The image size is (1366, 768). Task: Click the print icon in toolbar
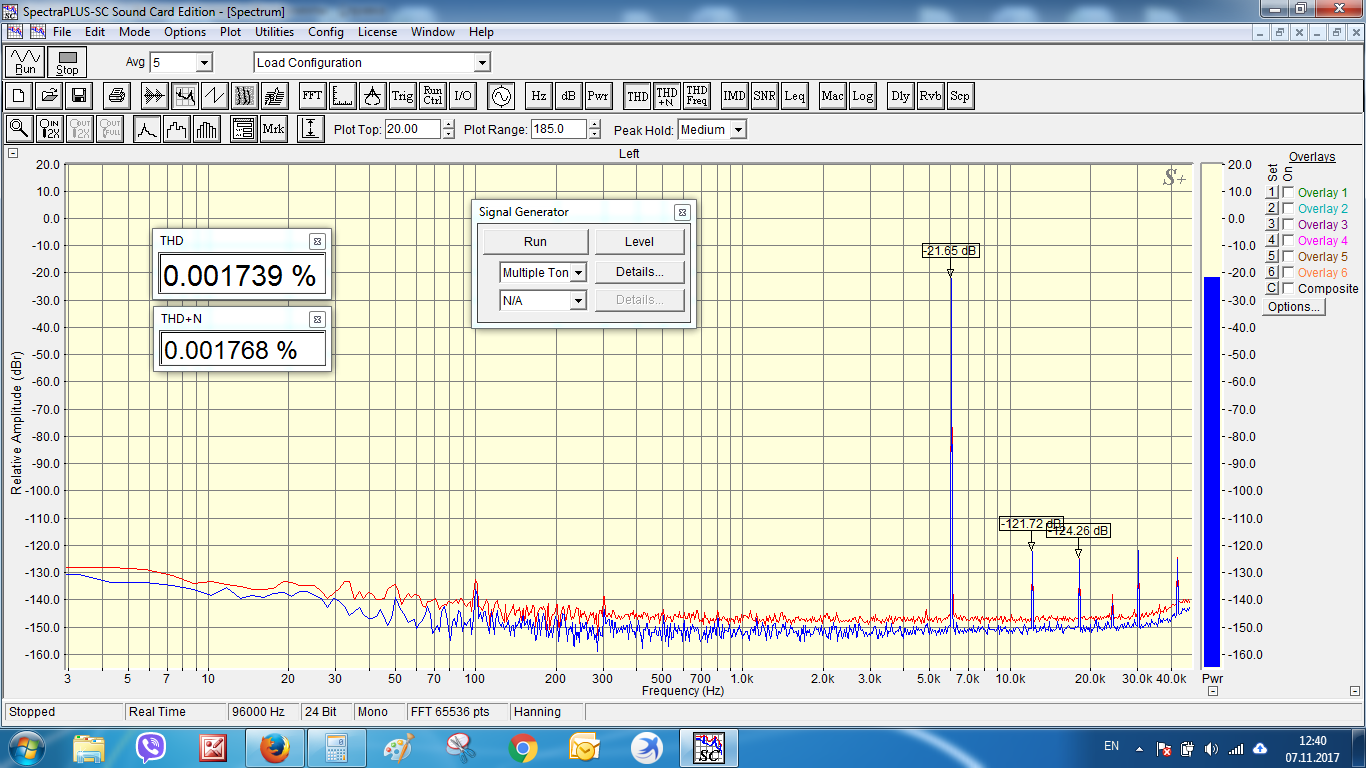pos(117,96)
